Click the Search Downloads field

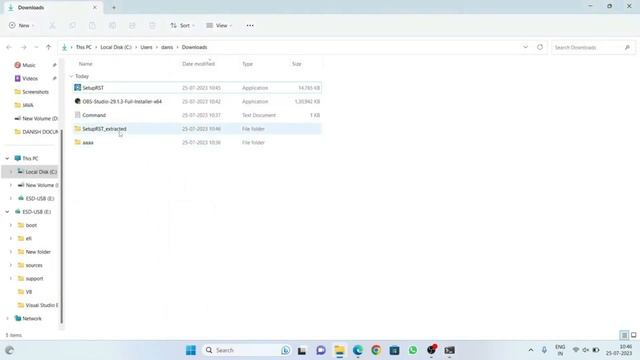click(x=593, y=48)
